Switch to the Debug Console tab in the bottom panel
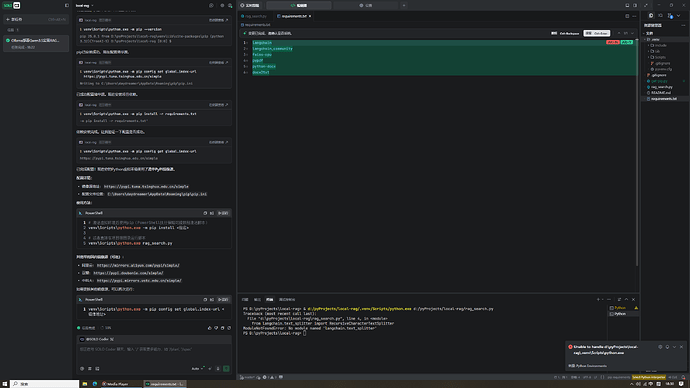690x388 pixels. click(x=287, y=300)
